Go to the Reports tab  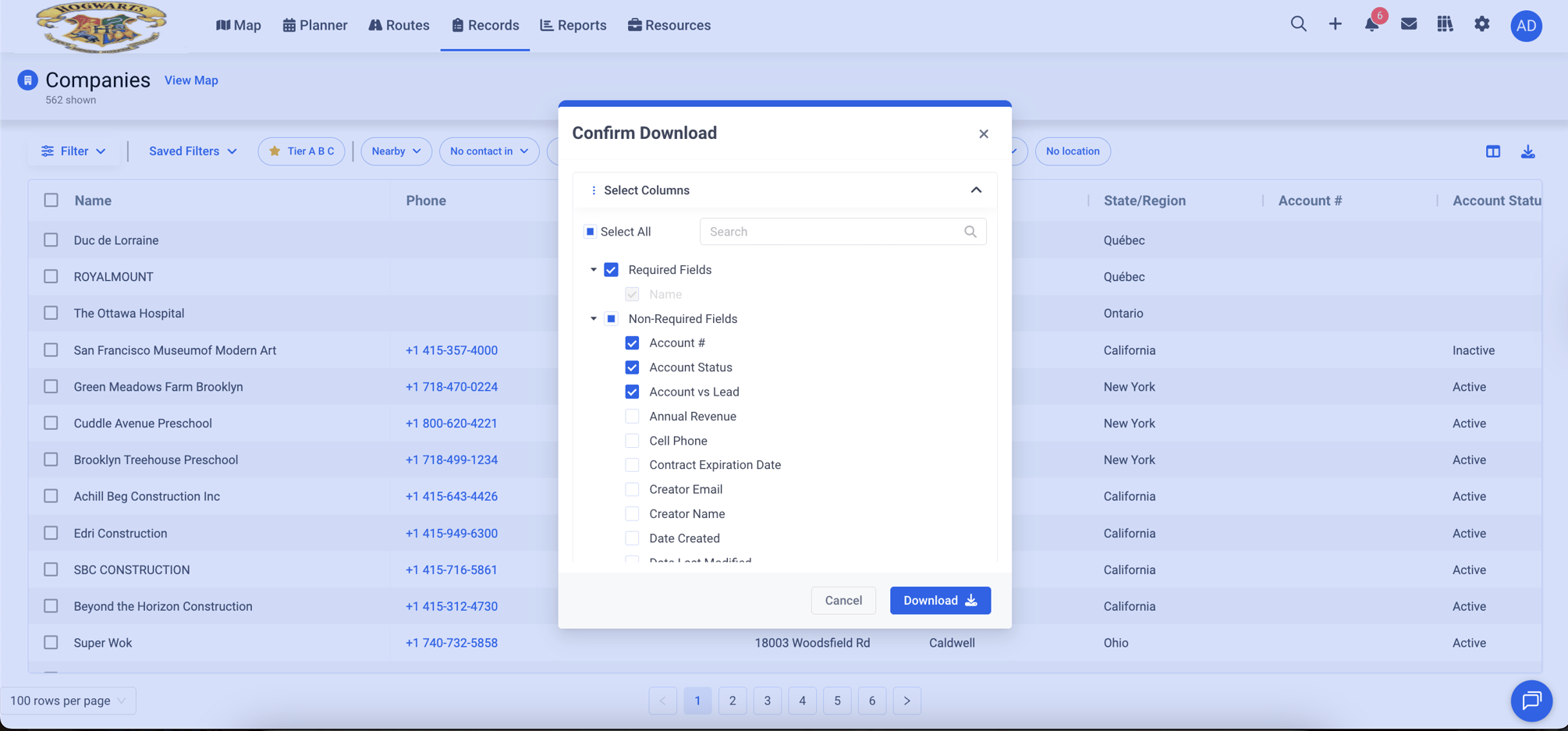click(x=573, y=25)
